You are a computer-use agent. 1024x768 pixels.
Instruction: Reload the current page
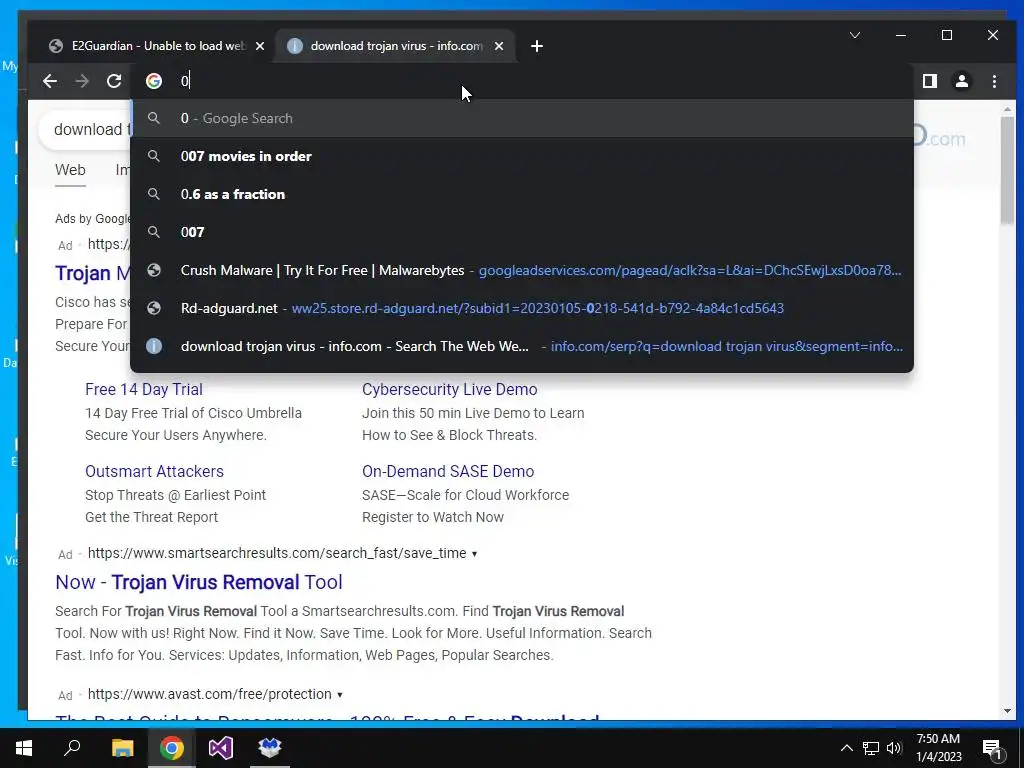114,81
